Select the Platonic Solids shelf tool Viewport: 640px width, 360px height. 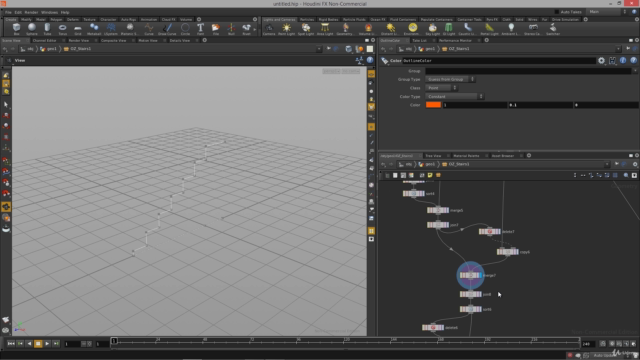click(130, 29)
